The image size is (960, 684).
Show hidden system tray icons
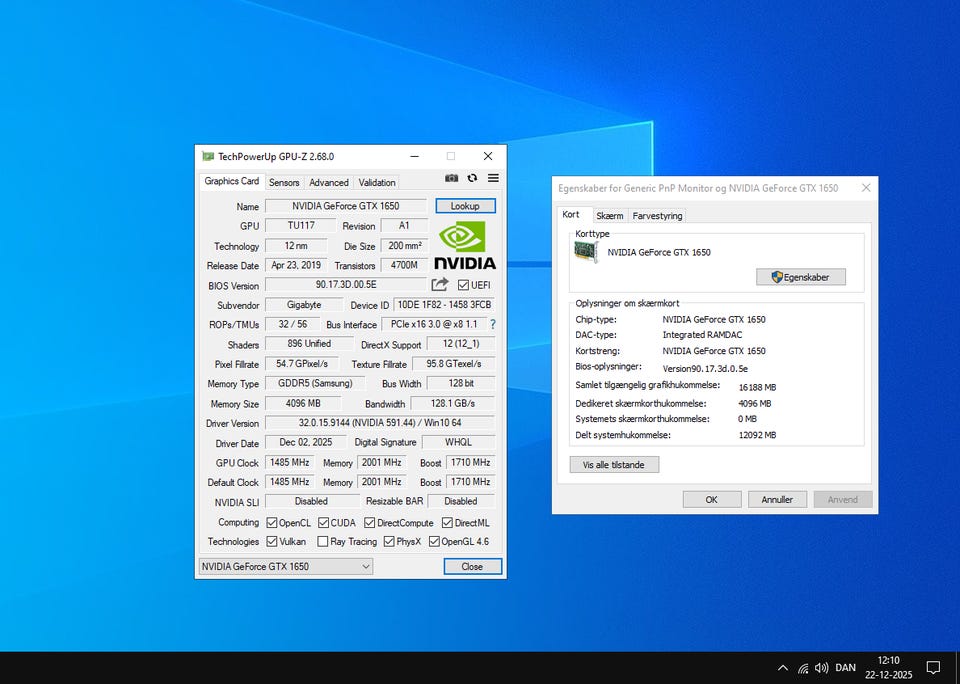783,667
